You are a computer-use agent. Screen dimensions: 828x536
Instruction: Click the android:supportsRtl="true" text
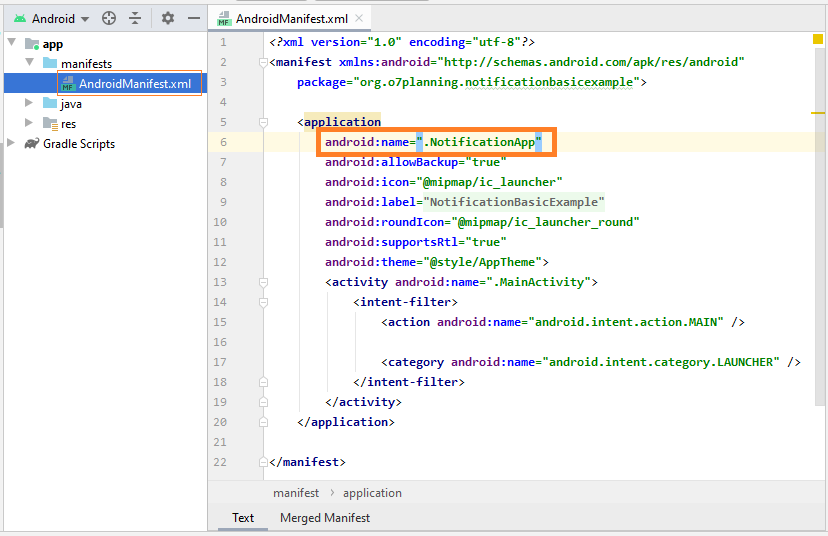[416, 242]
